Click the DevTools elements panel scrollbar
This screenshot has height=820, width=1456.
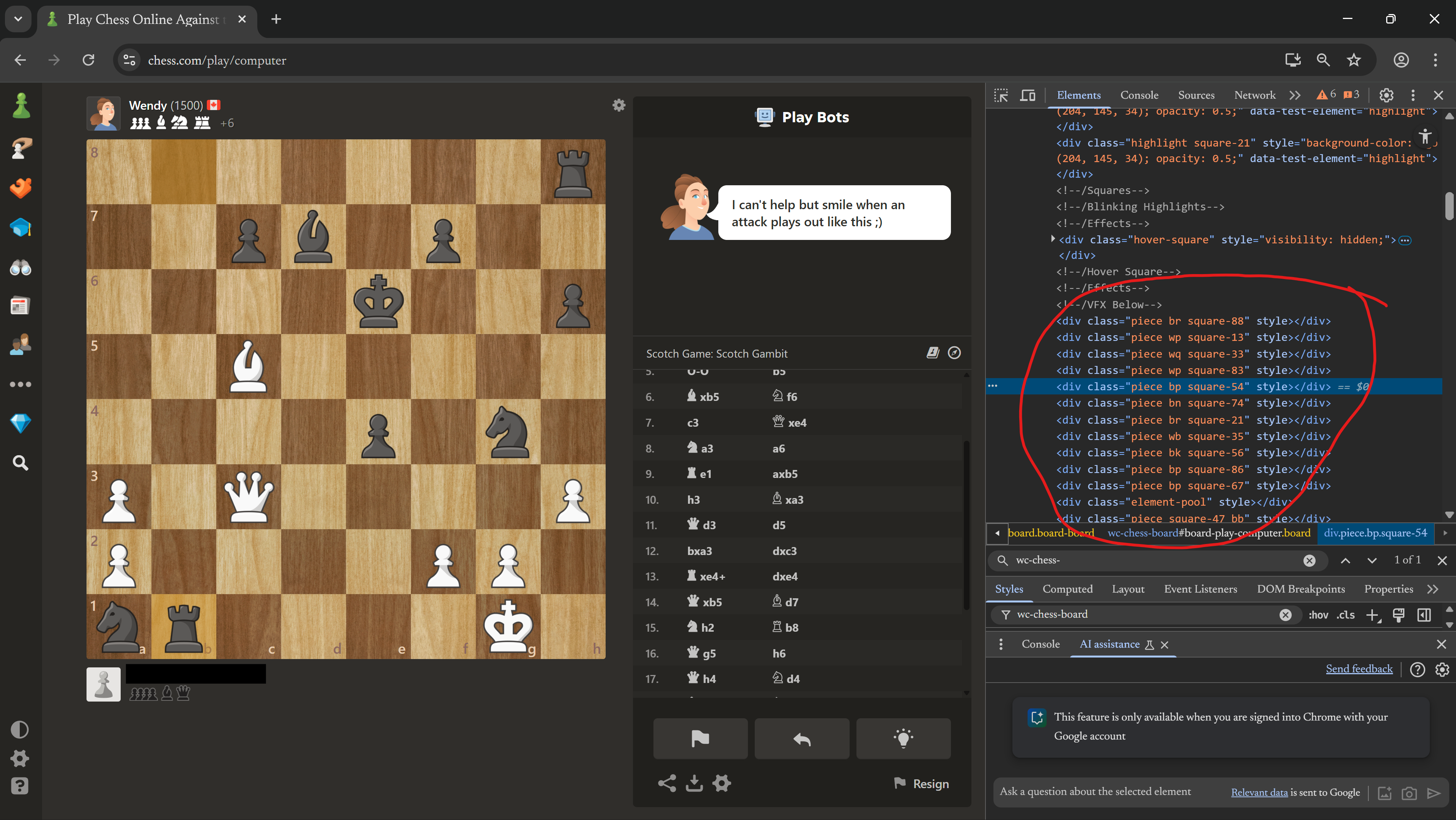pyautogui.click(x=1449, y=207)
